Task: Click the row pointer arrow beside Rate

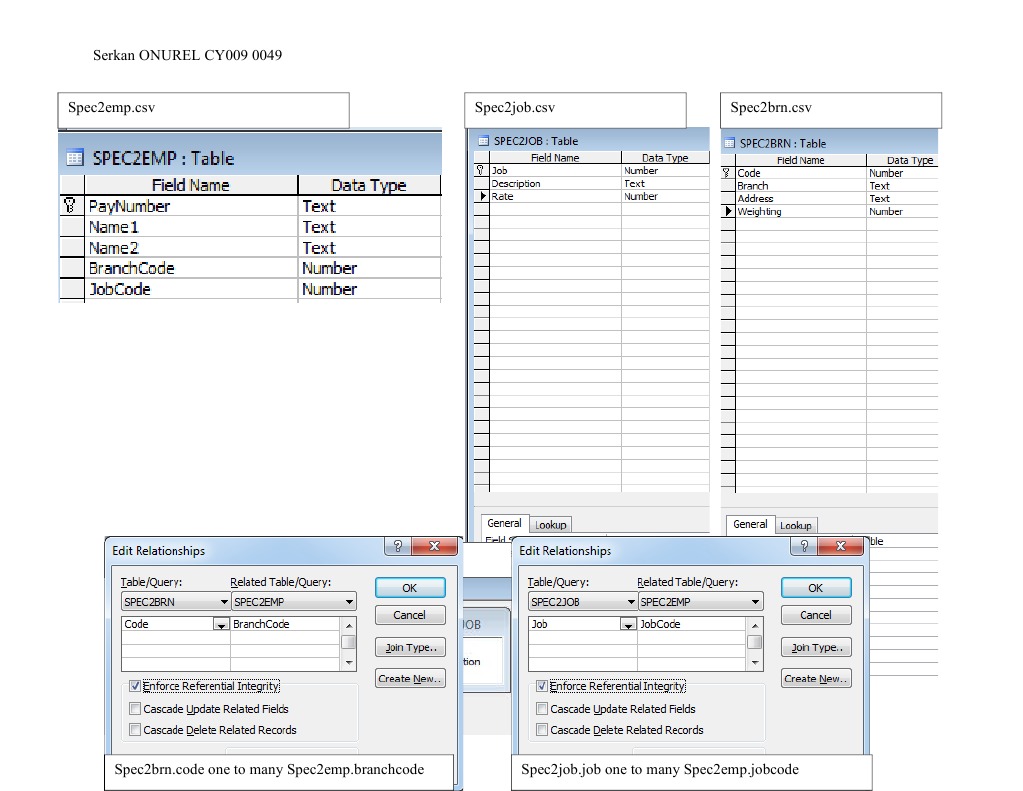Action: [x=483, y=196]
